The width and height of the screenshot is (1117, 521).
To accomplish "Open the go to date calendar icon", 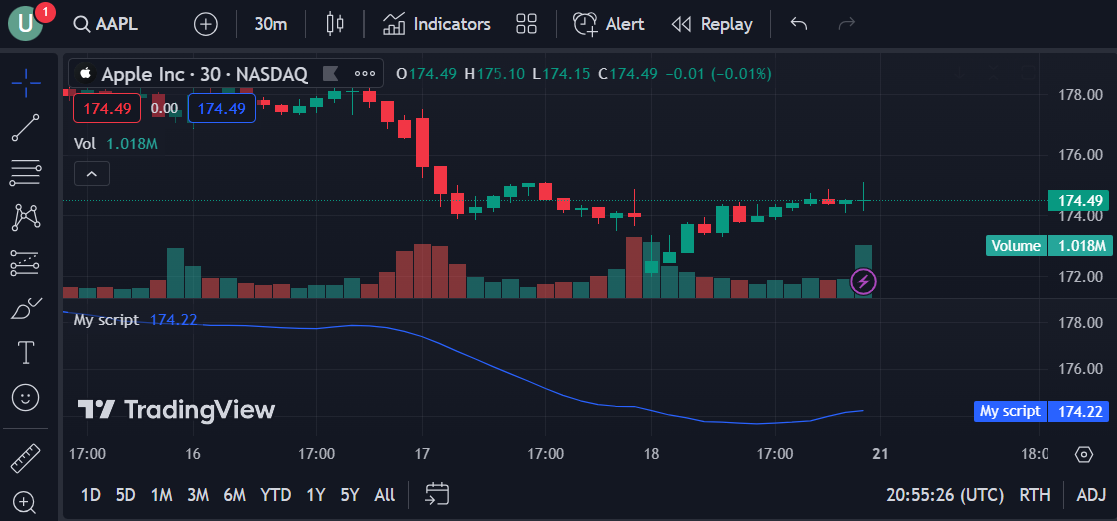I will (x=437, y=494).
